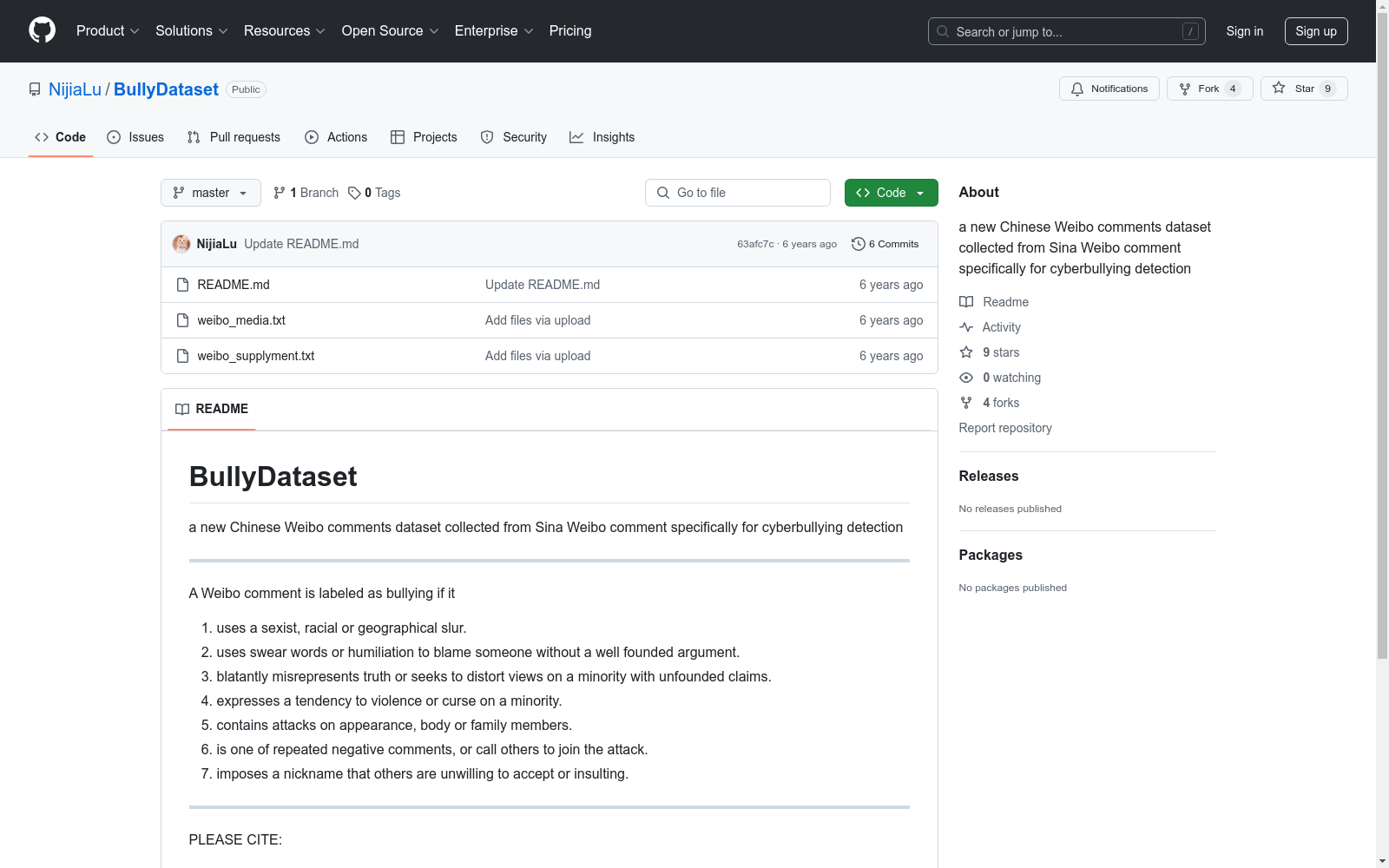This screenshot has height=868, width=1389.
Task: Open the Pull requests tab
Action: (x=234, y=137)
